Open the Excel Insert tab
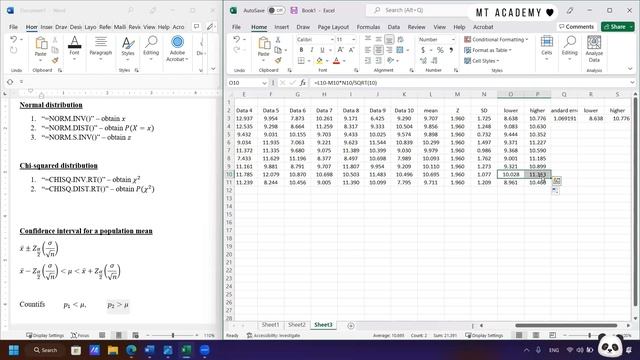 (281, 27)
